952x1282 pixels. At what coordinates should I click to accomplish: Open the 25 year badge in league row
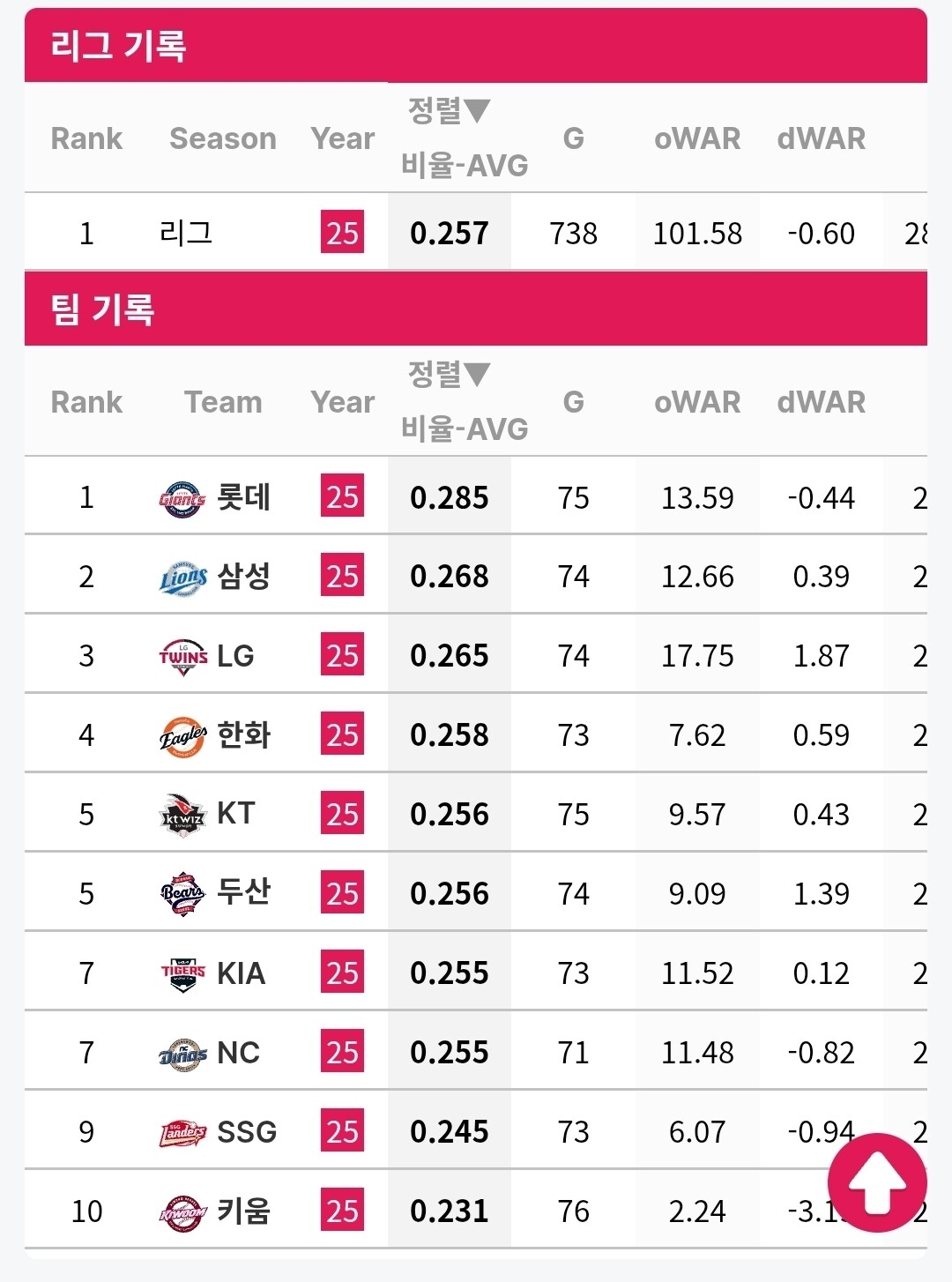tap(342, 233)
